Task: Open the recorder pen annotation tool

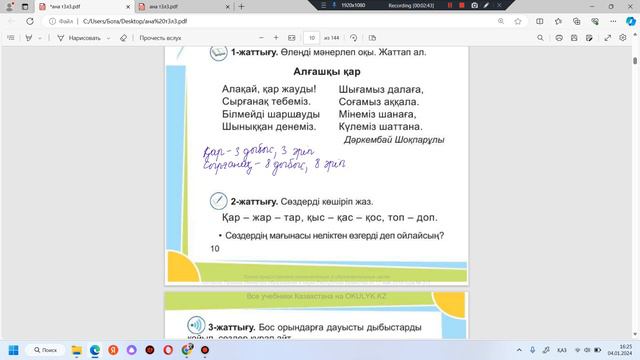Action: tap(486, 5)
